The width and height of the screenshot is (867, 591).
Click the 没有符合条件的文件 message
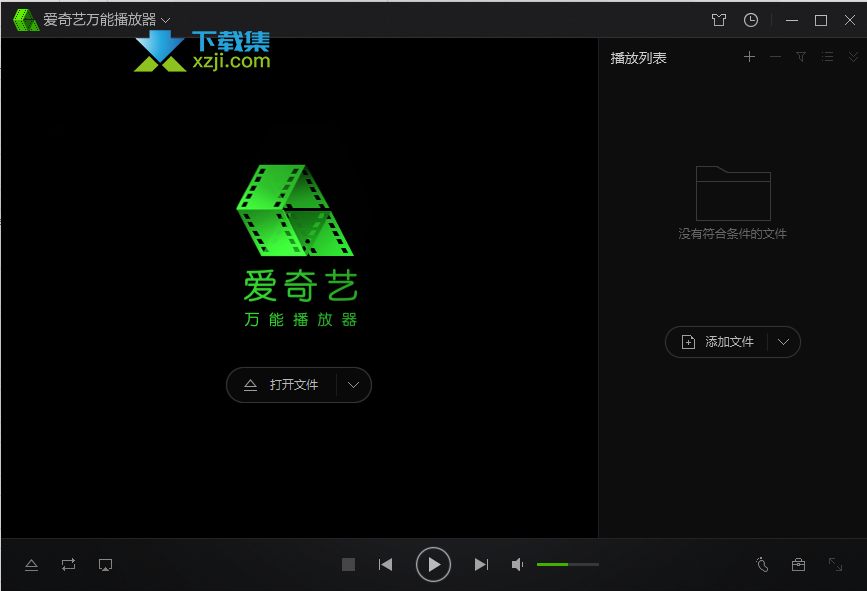(732, 234)
